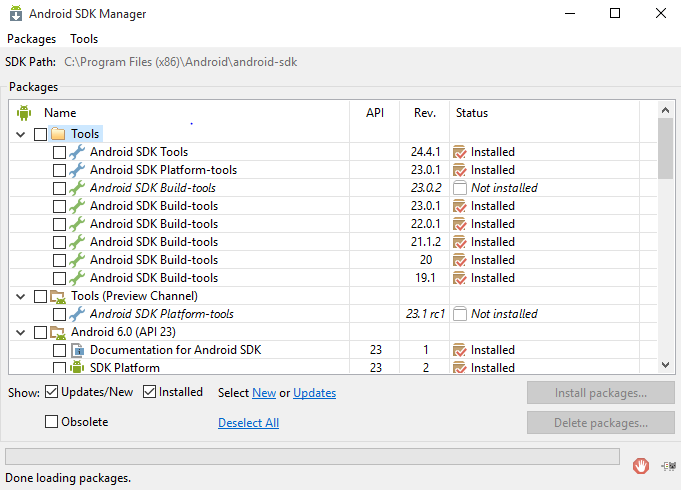This screenshot has width=681, height=490.
Task: Maximize the Android SDK Manager window
Action: pos(615,13)
